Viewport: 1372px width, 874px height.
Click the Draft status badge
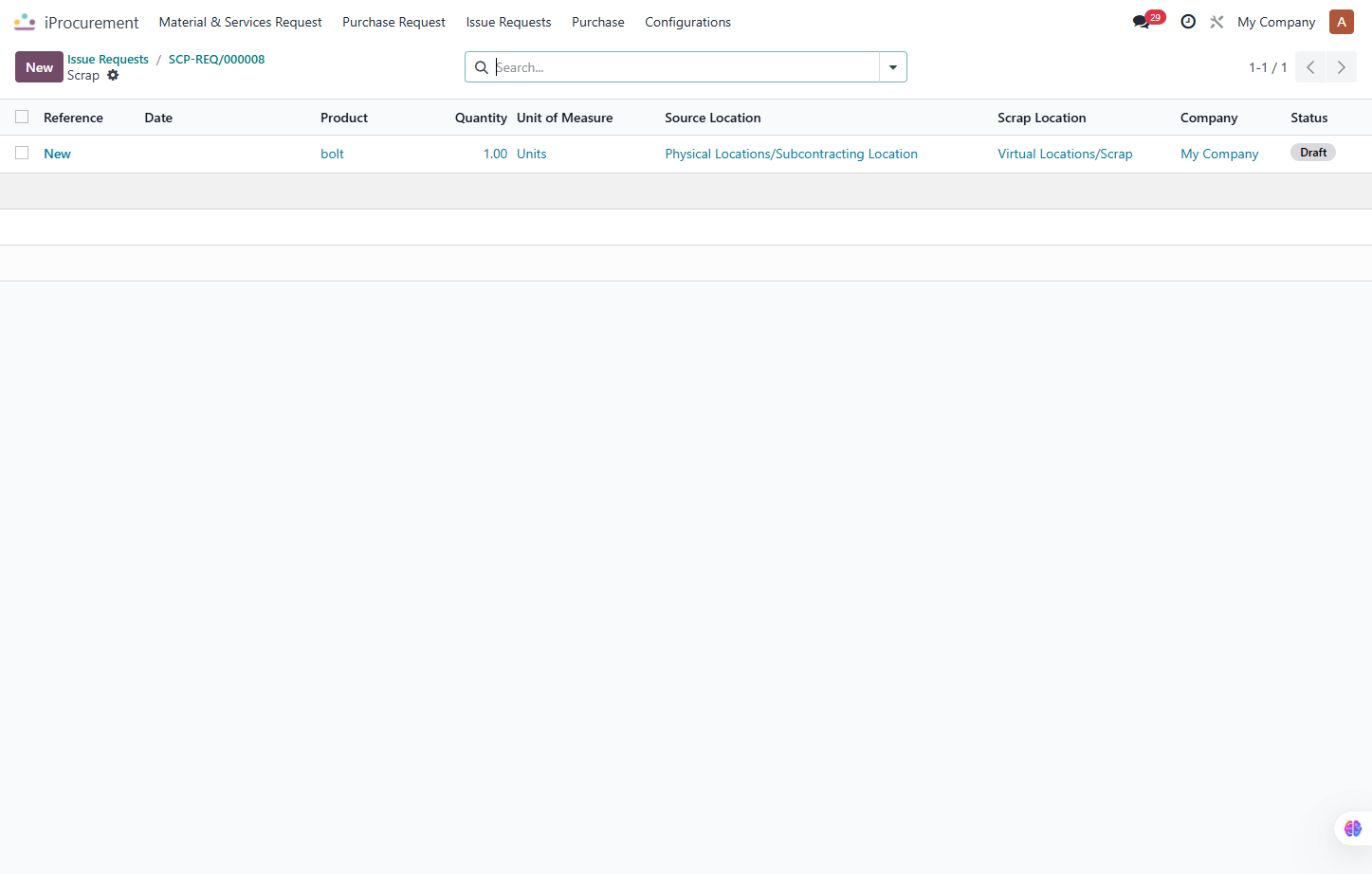tap(1313, 153)
